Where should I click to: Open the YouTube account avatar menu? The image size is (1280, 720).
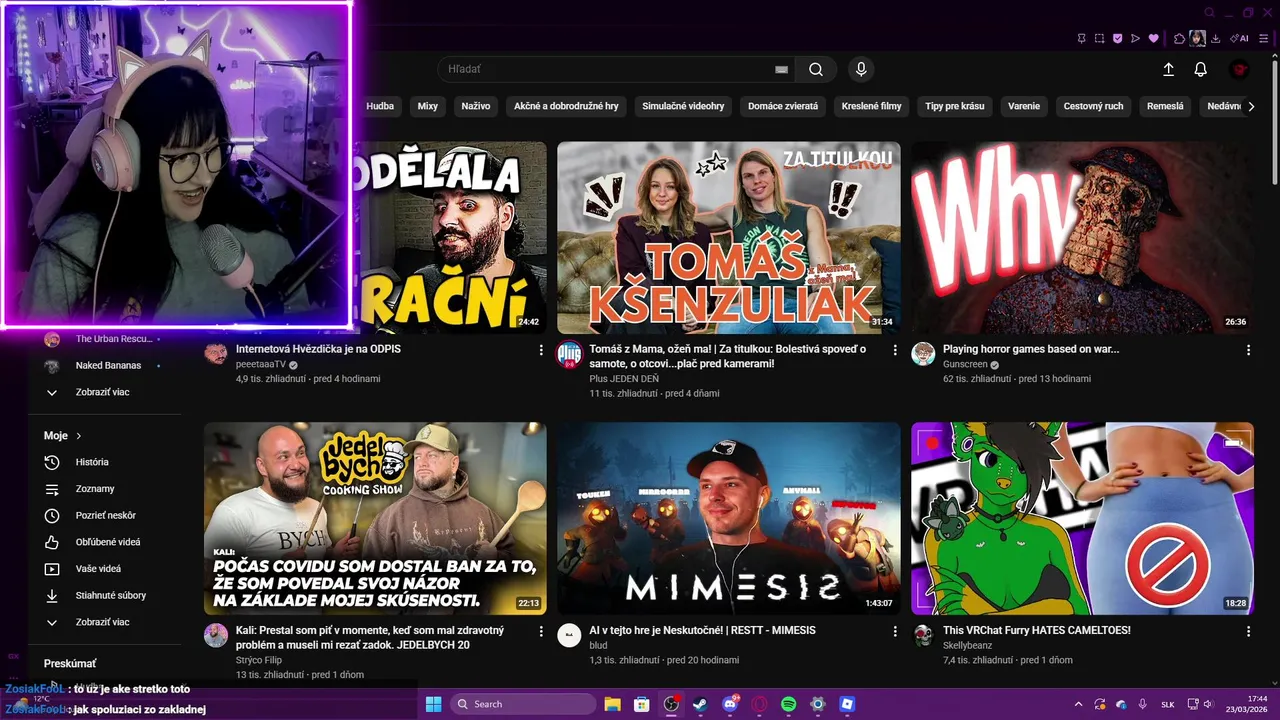pyautogui.click(x=1239, y=69)
